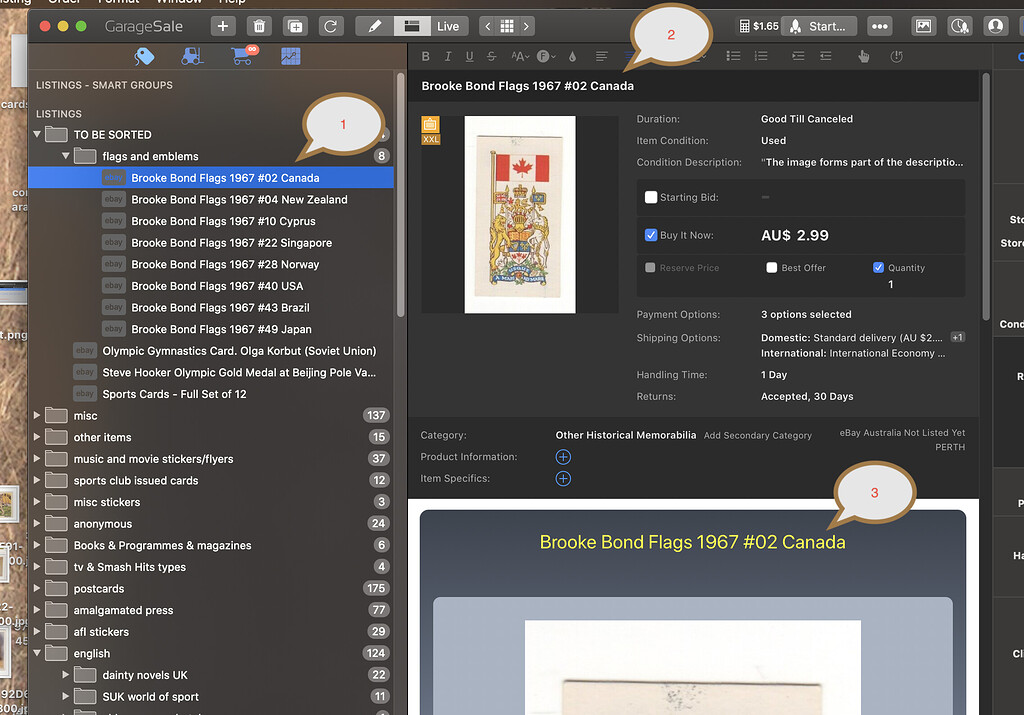Collapse the english folder

(x=37, y=653)
